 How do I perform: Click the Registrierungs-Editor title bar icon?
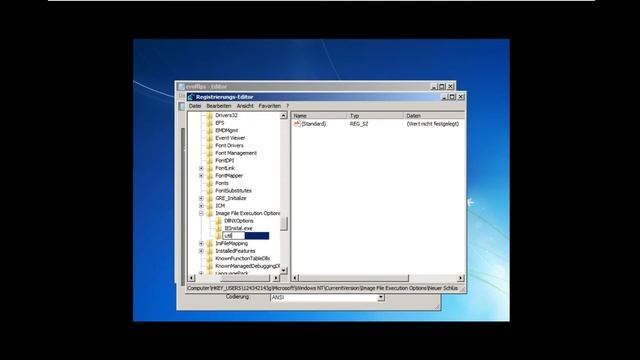[191, 97]
